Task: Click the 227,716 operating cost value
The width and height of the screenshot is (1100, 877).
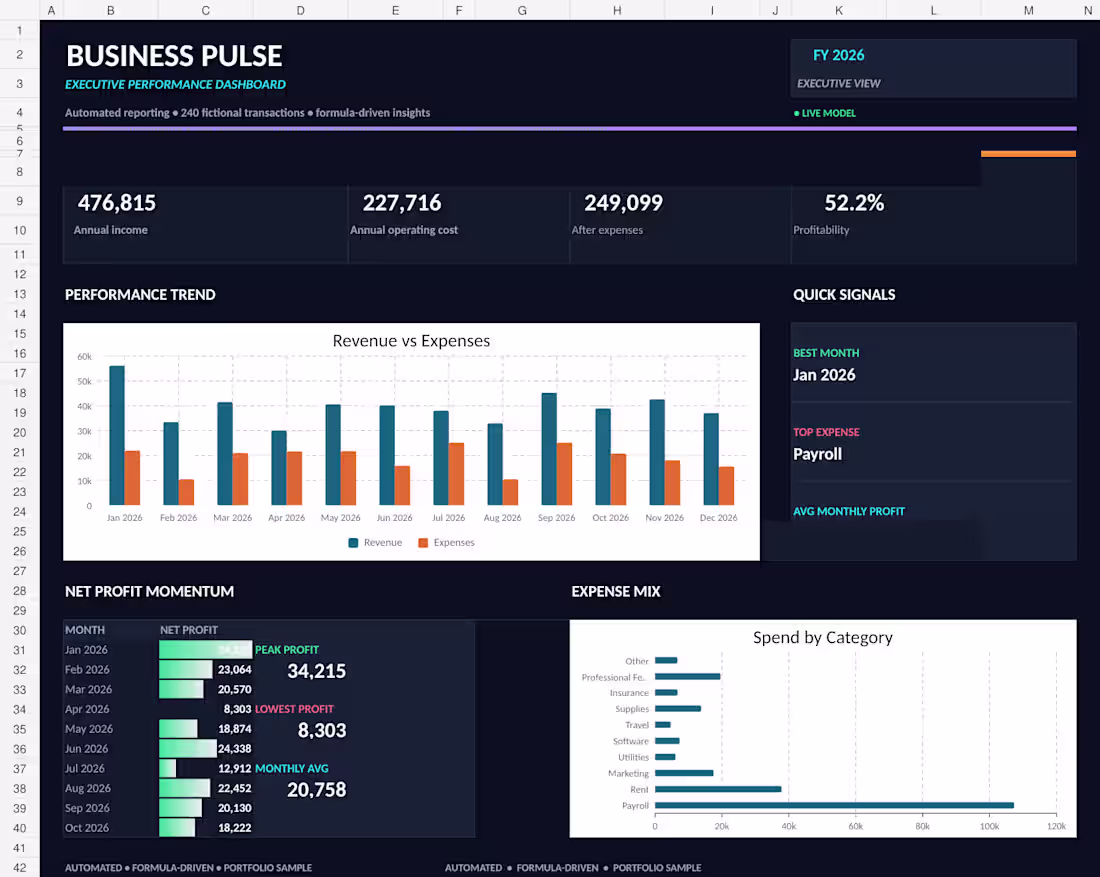Action: coord(402,203)
